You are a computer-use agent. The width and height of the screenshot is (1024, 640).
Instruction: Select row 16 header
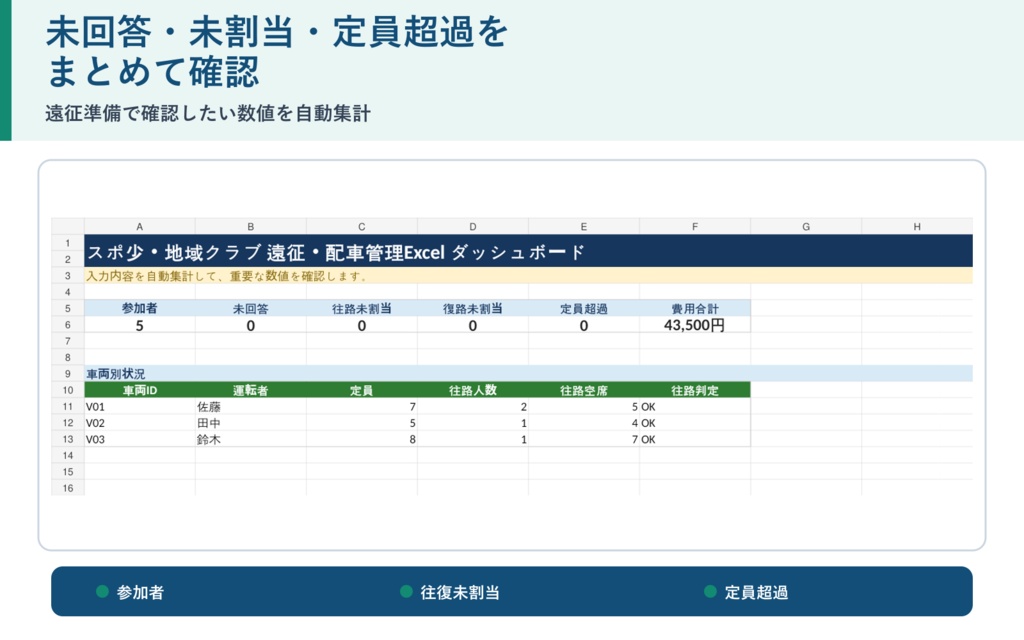click(68, 488)
